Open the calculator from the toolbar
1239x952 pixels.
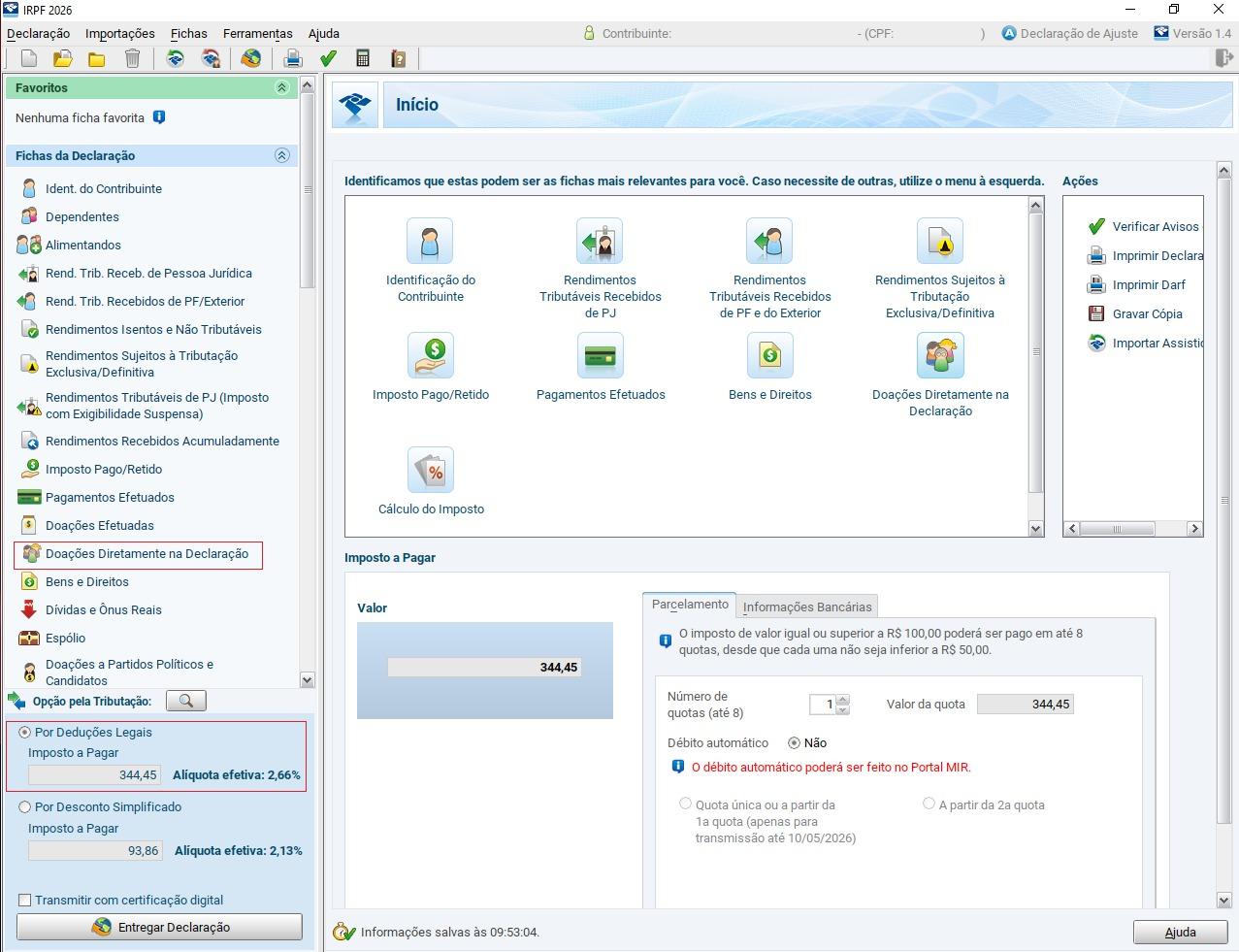coord(363,59)
